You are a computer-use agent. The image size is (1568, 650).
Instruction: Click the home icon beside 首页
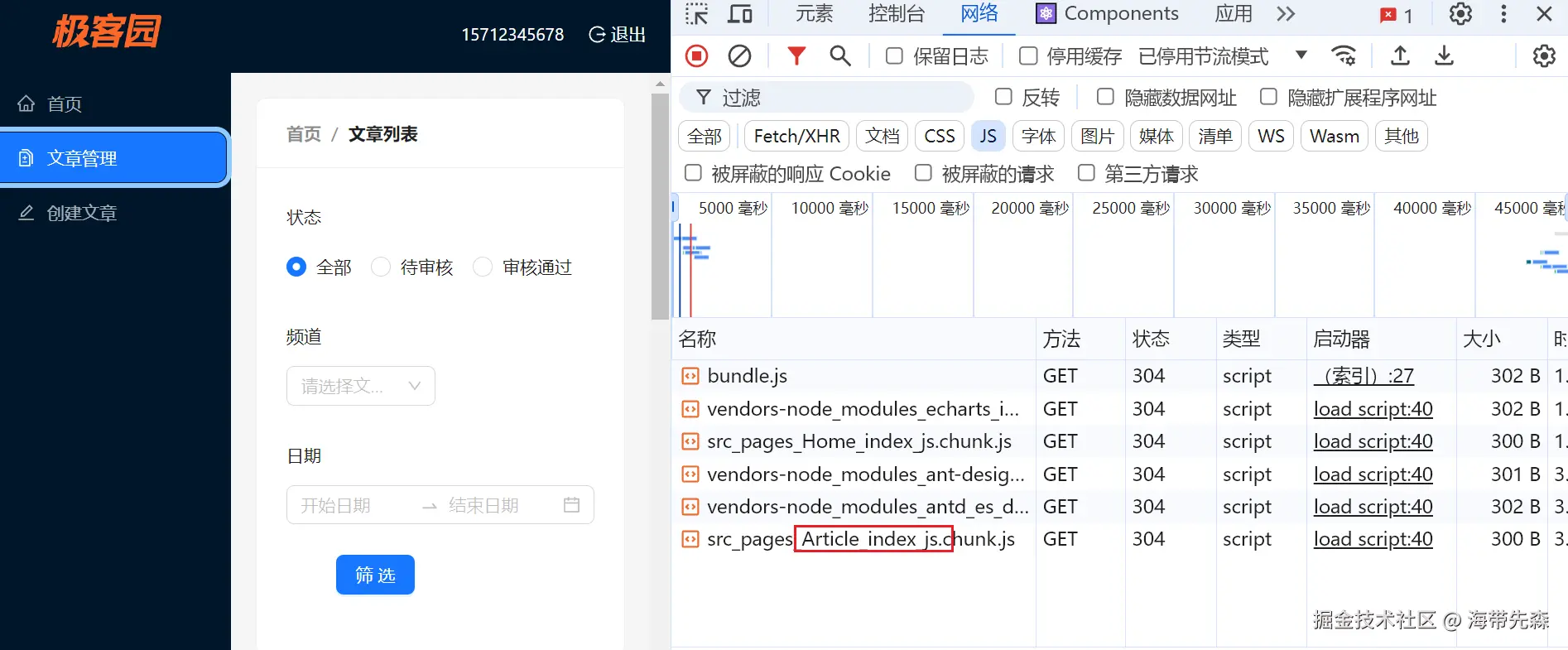pyautogui.click(x=26, y=104)
